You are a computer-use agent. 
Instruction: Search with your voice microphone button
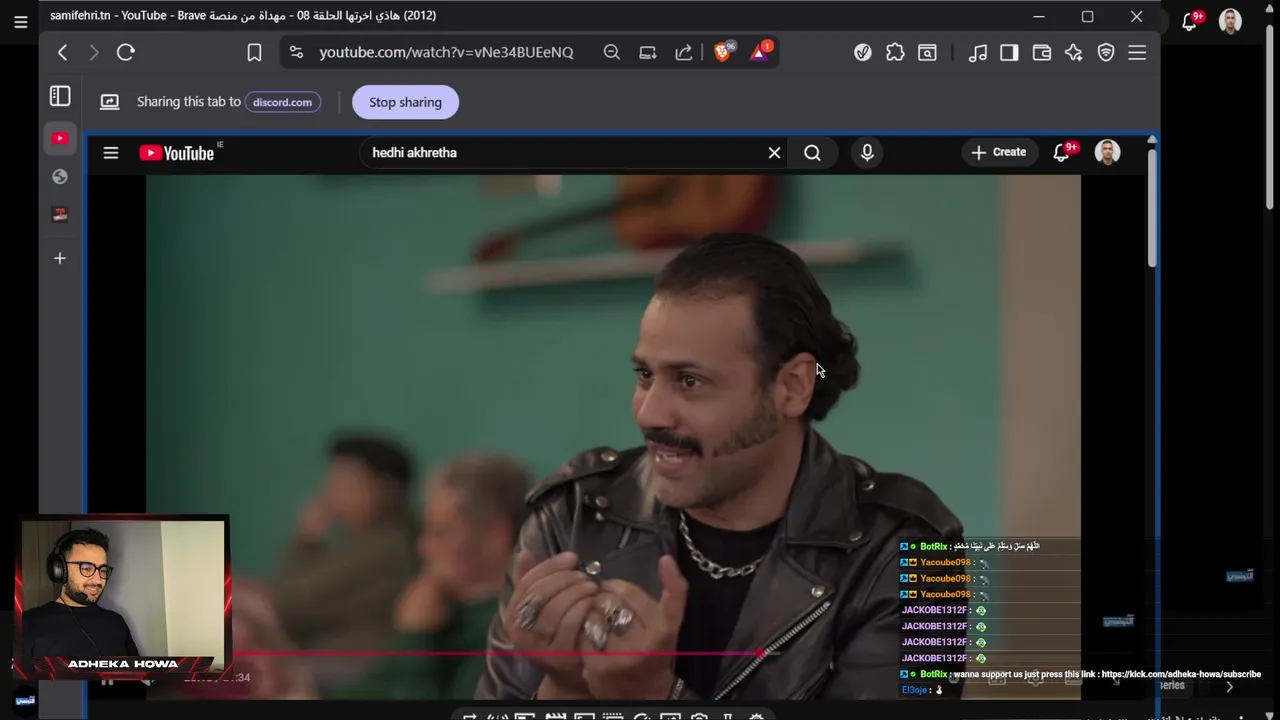867,153
